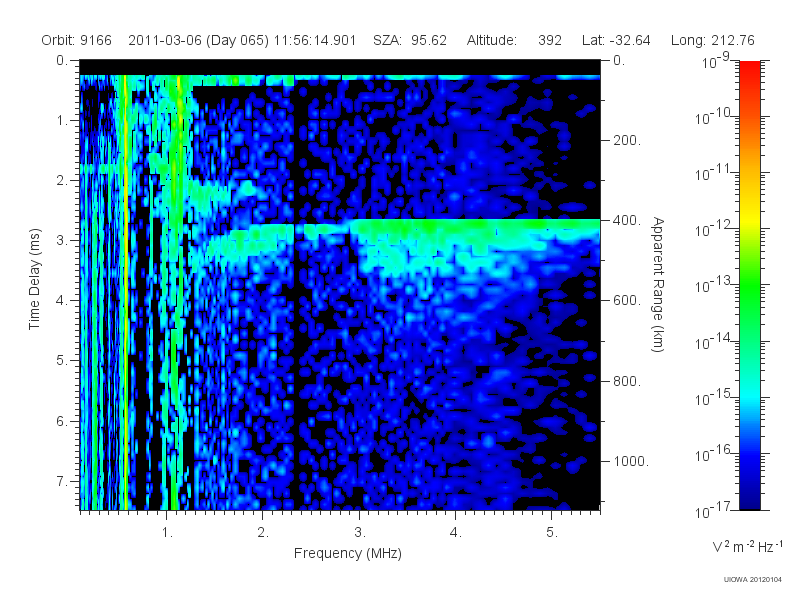Click the red top of the color bar
Image resolution: width=800 pixels, height=600 pixels.
[750, 69]
